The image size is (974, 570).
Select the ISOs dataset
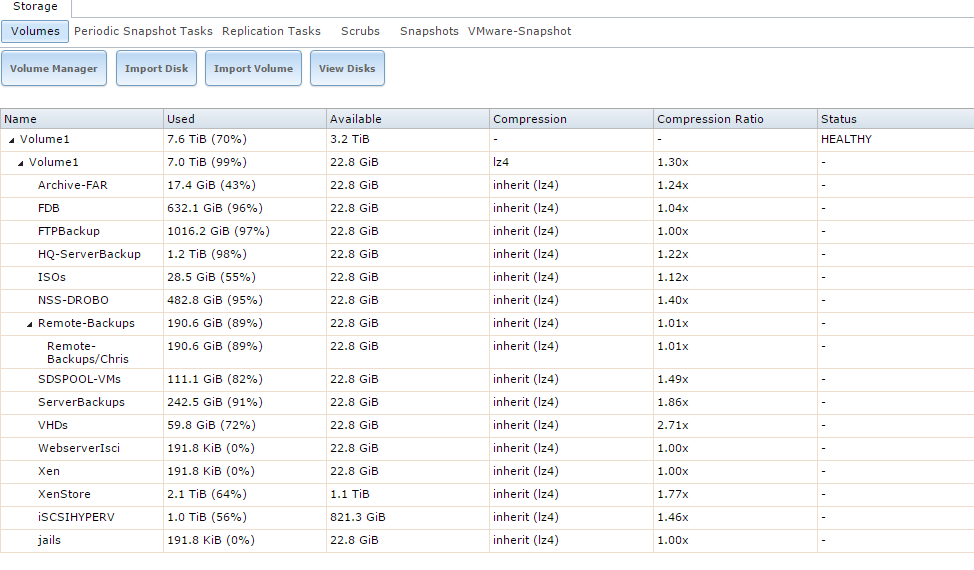tap(52, 277)
